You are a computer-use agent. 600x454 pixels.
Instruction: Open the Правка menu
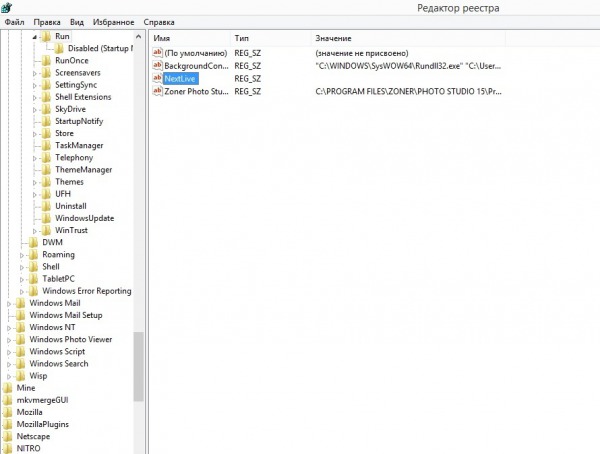coord(47,22)
